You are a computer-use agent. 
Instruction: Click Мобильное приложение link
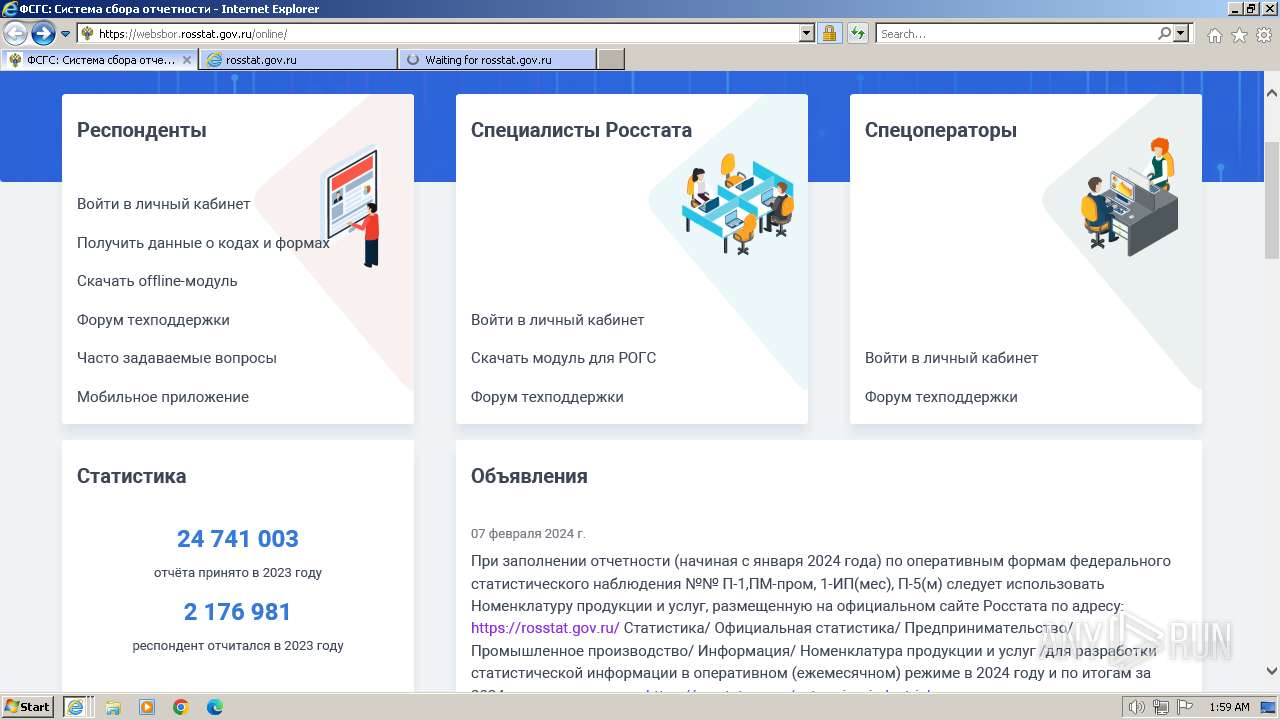[x=163, y=397]
